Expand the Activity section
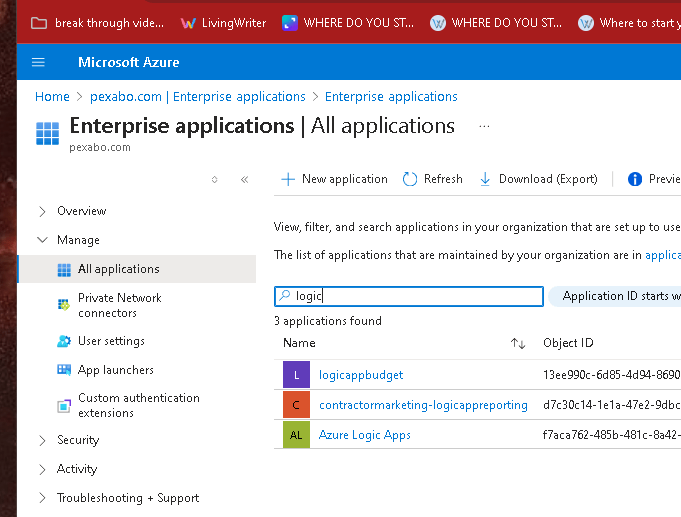This screenshot has width=681, height=517. tap(42, 470)
